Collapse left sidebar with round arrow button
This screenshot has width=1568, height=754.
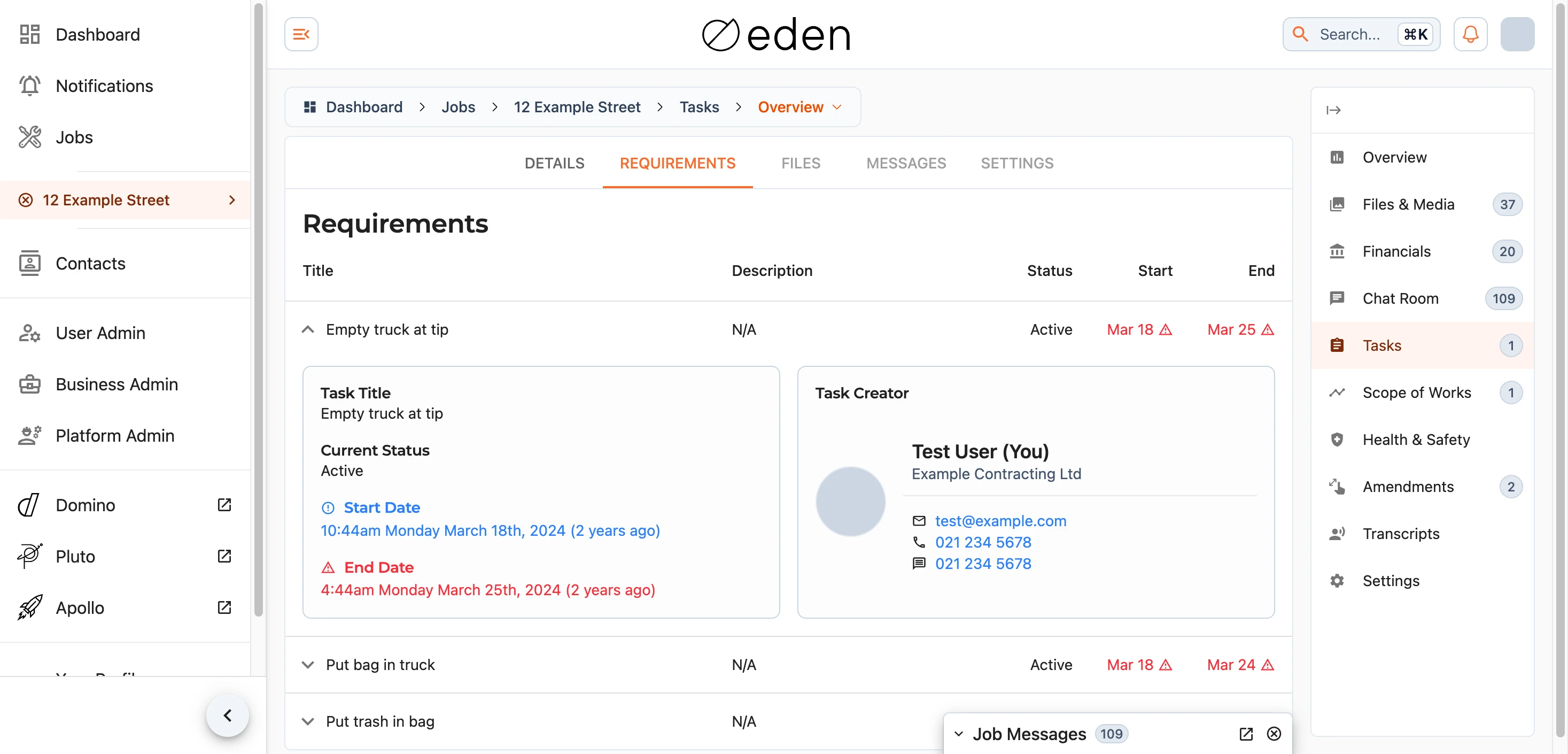227,715
